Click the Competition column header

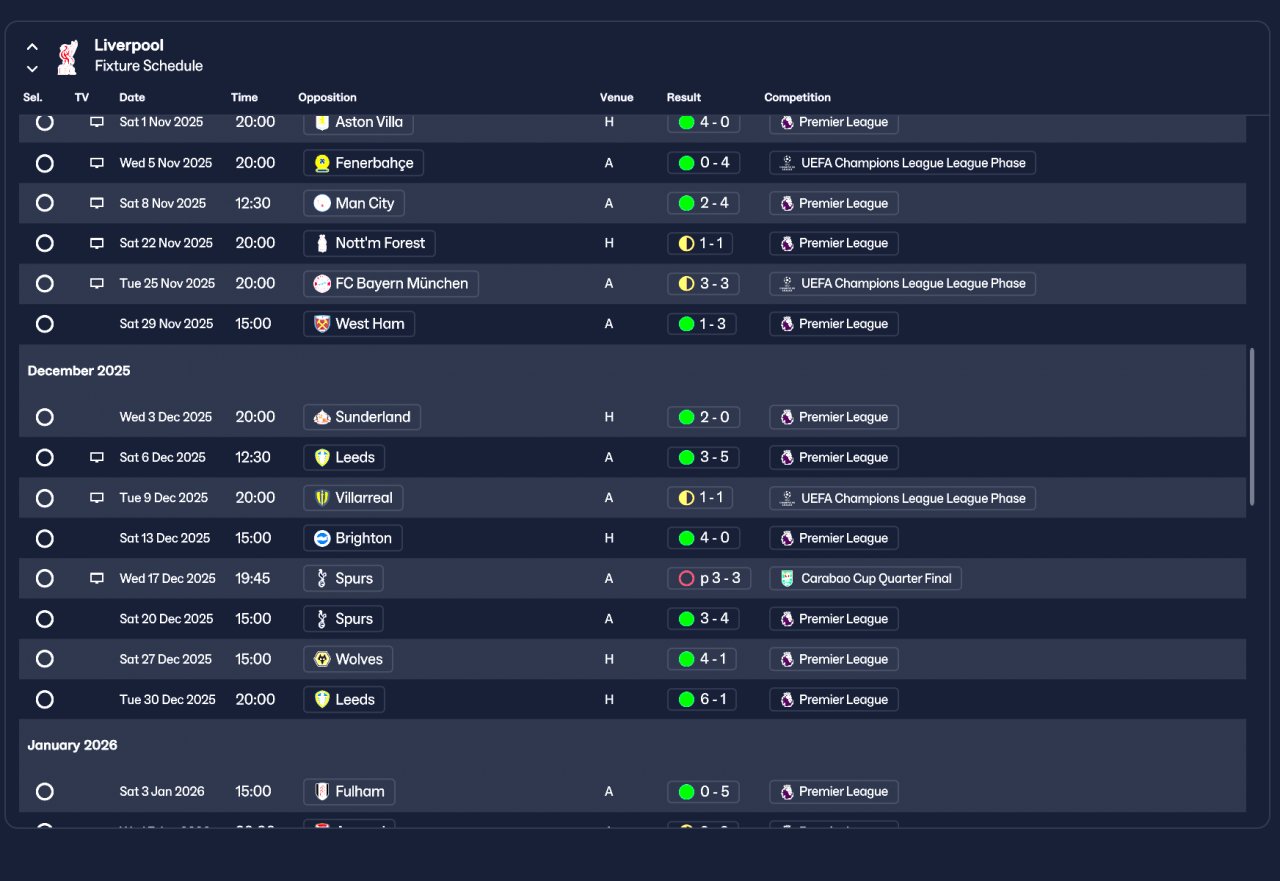[797, 97]
